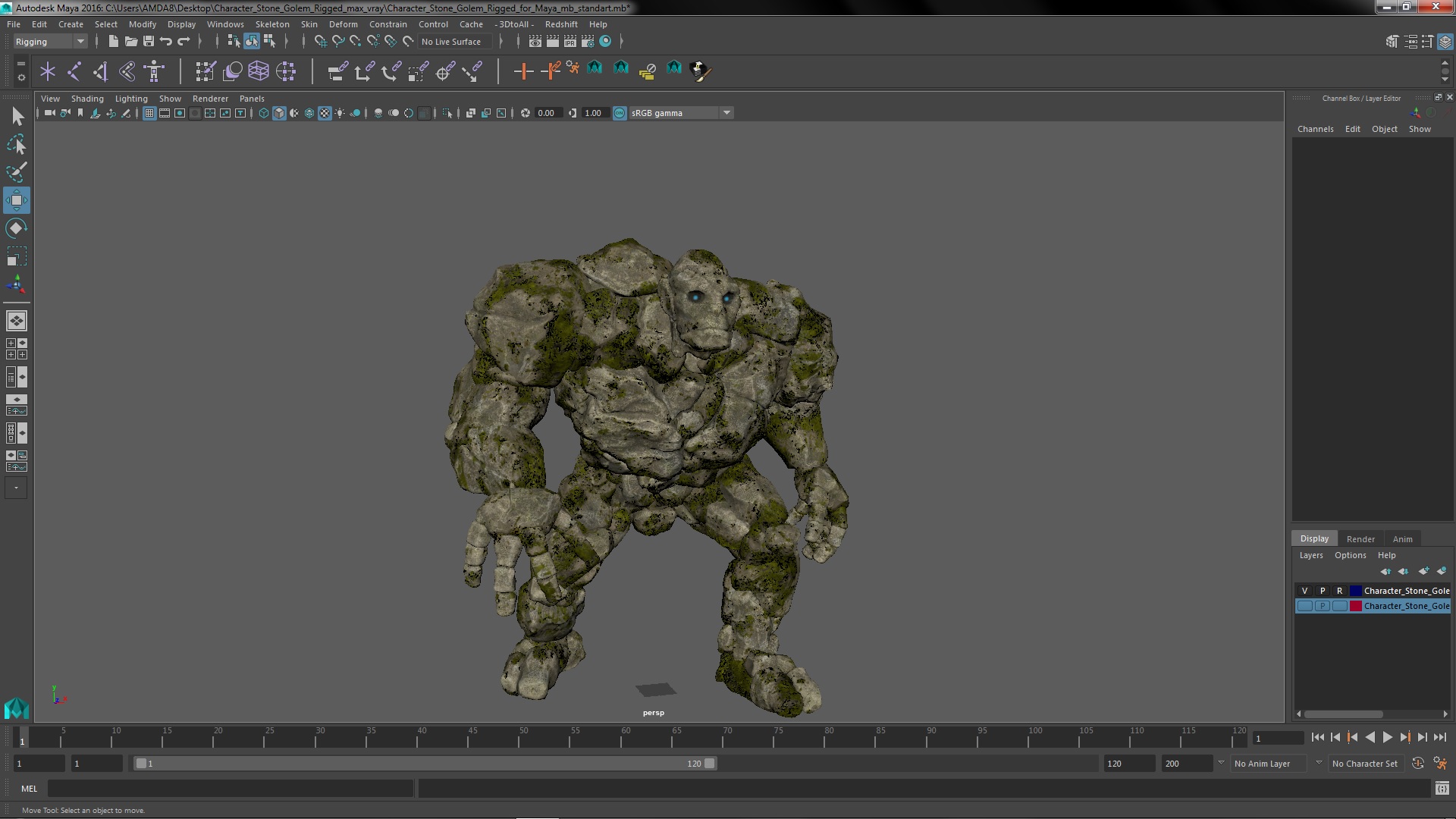
Task: Open the Rigging menu set dropdown
Action: (x=49, y=42)
